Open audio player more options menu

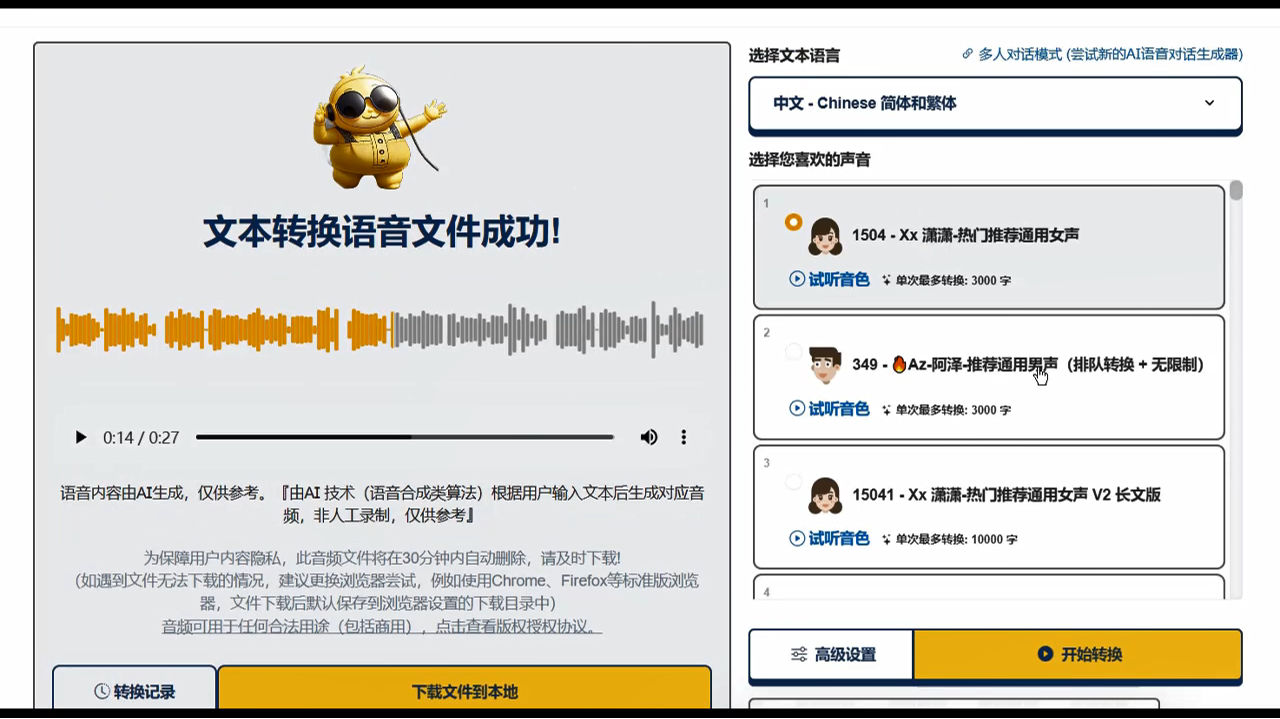click(684, 437)
